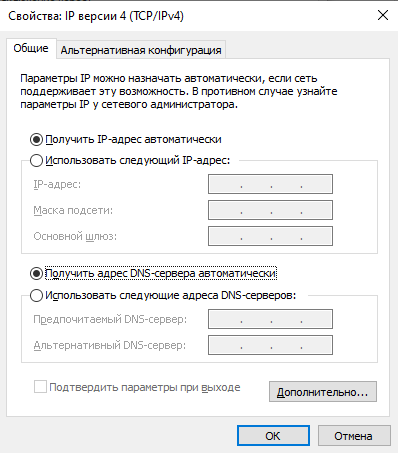Click the IP-адрес input field
This screenshot has width=398, height=453.
(x=270, y=184)
